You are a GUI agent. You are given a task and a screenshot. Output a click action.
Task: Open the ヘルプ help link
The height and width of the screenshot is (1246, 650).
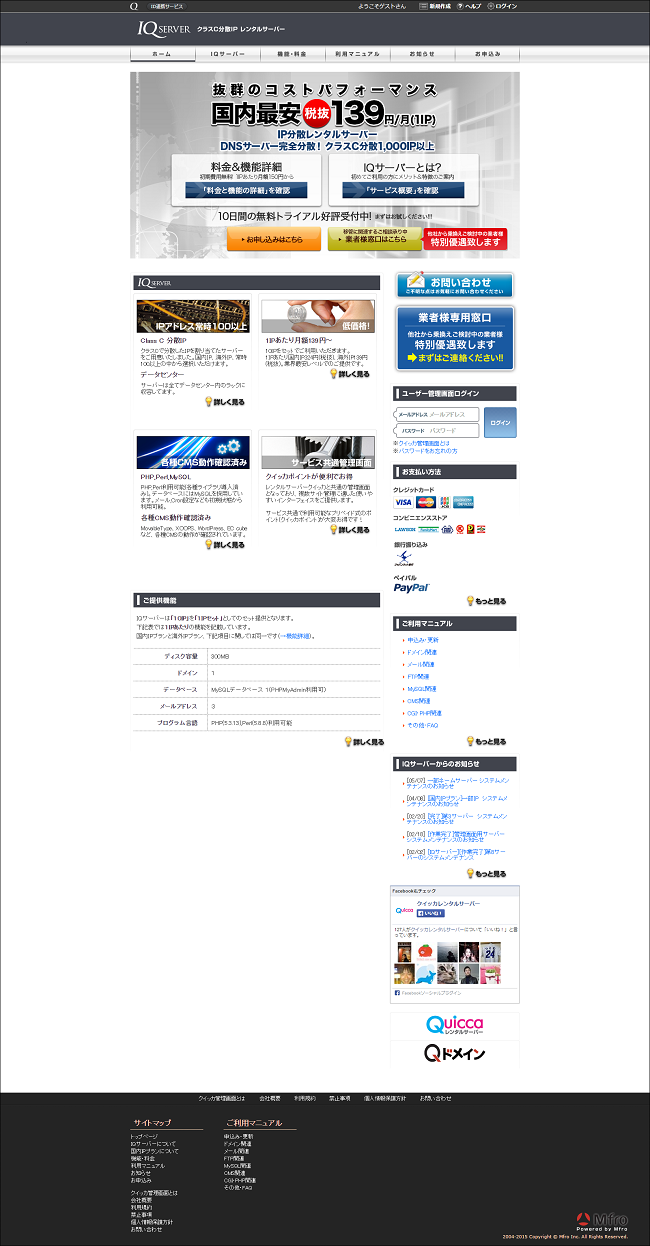470,6
